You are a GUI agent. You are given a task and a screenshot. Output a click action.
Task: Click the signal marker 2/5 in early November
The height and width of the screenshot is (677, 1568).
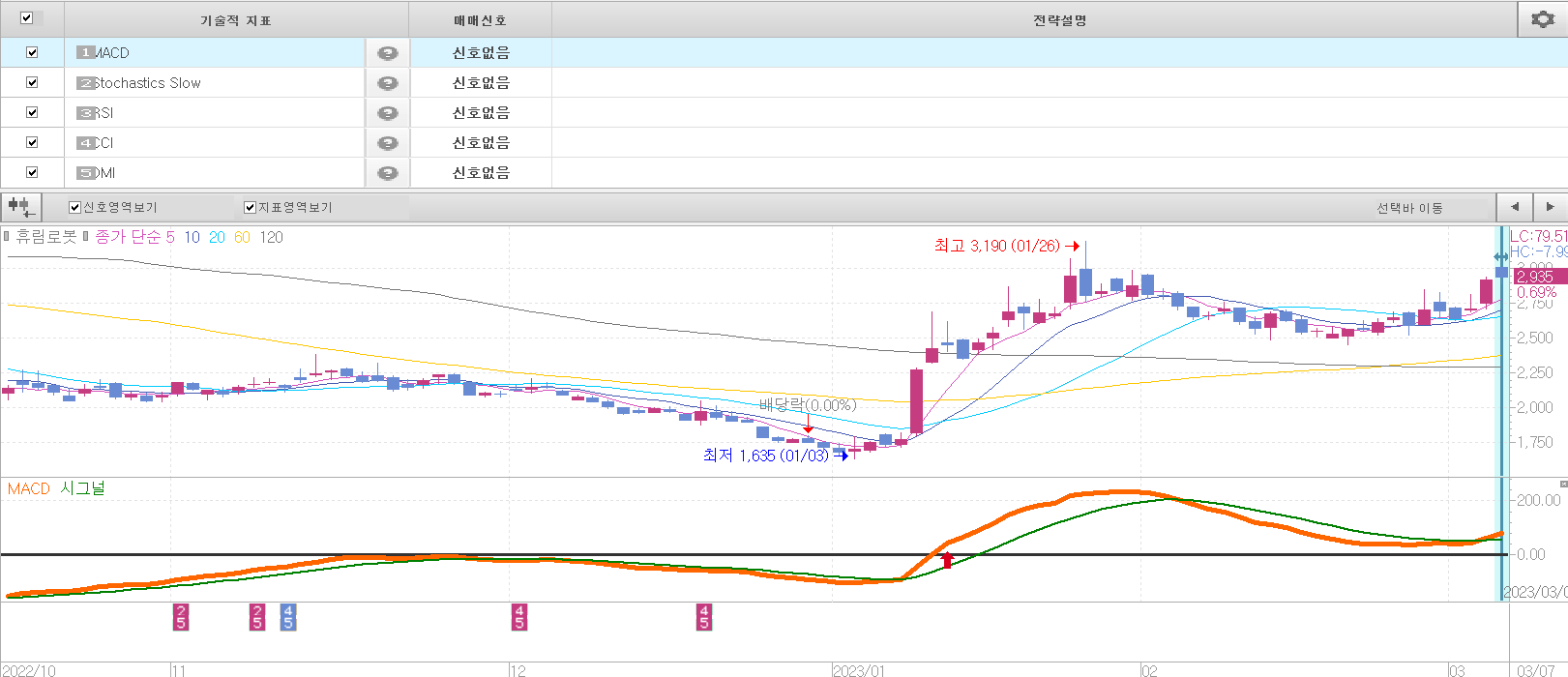click(181, 617)
